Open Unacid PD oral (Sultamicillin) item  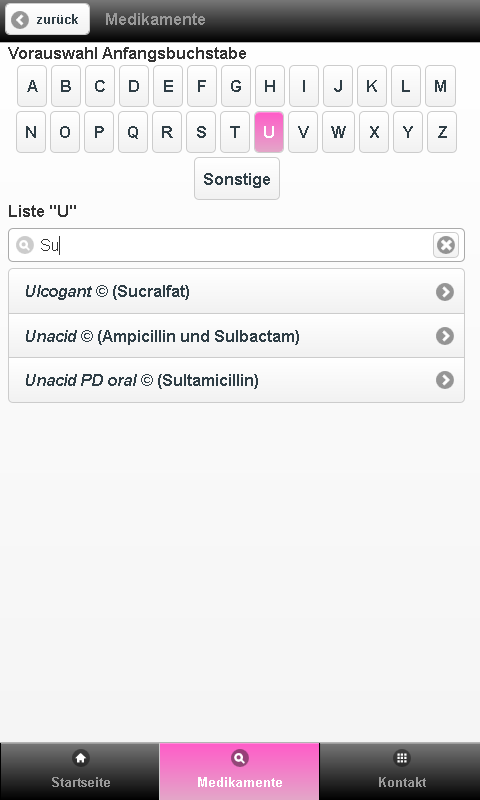click(237, 380)
